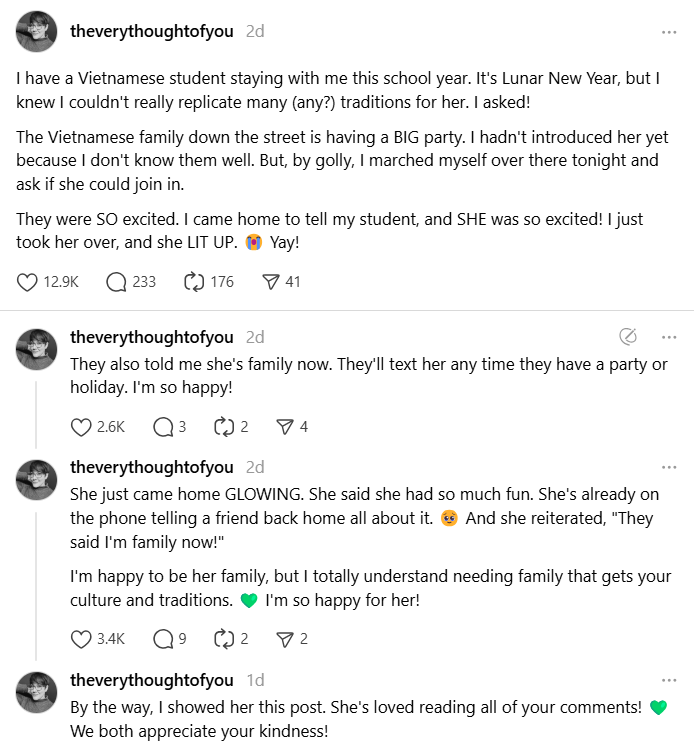694x750 pixels.
Task: Share the reply with 3.4K likes
Action: click(284, 639)
